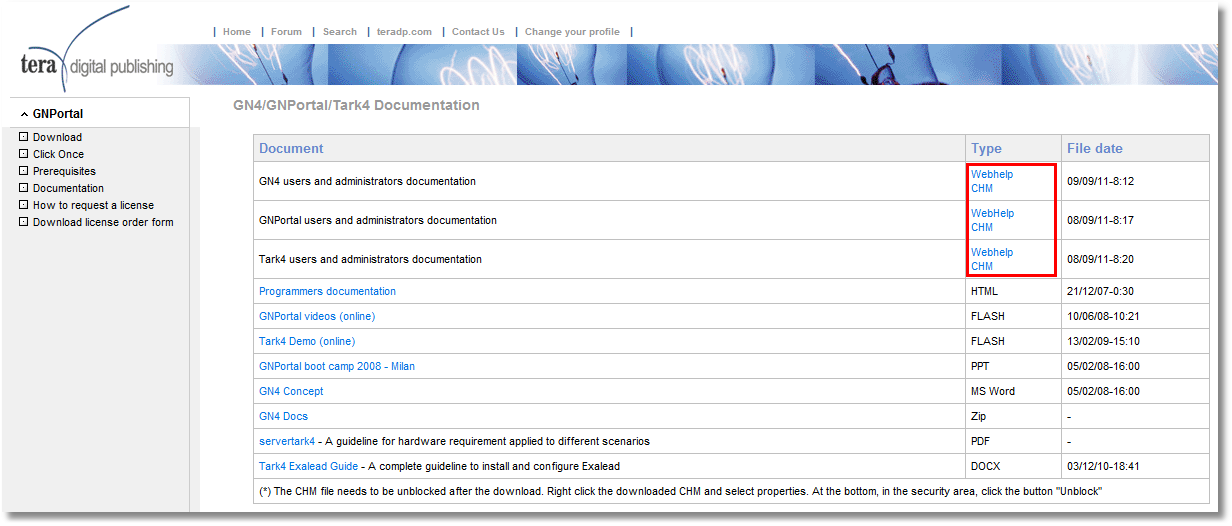Download the GN4 Docs zip link
1232x526 pixels.
[x=283, y=416]
